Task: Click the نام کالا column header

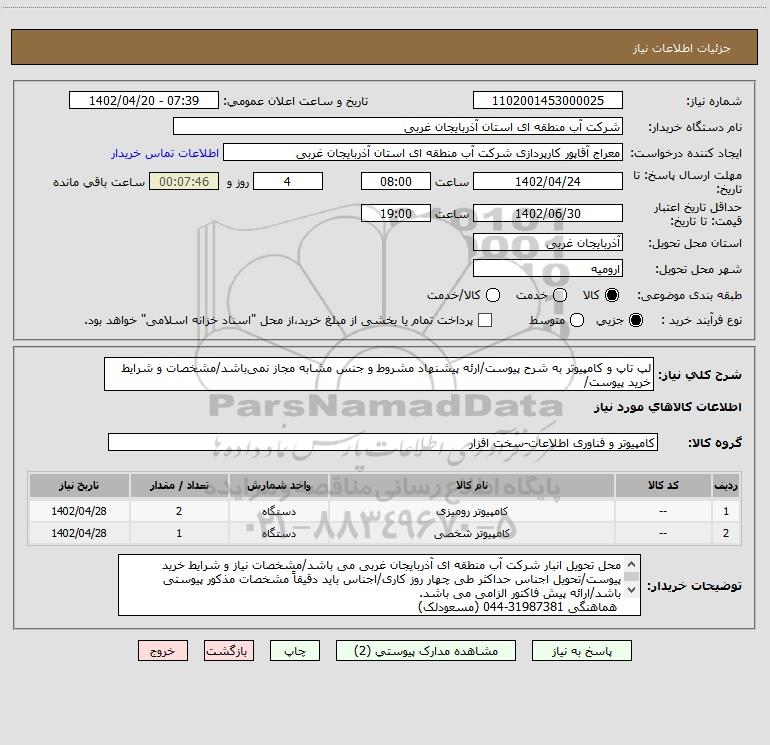Action: (x=471, y=485)
